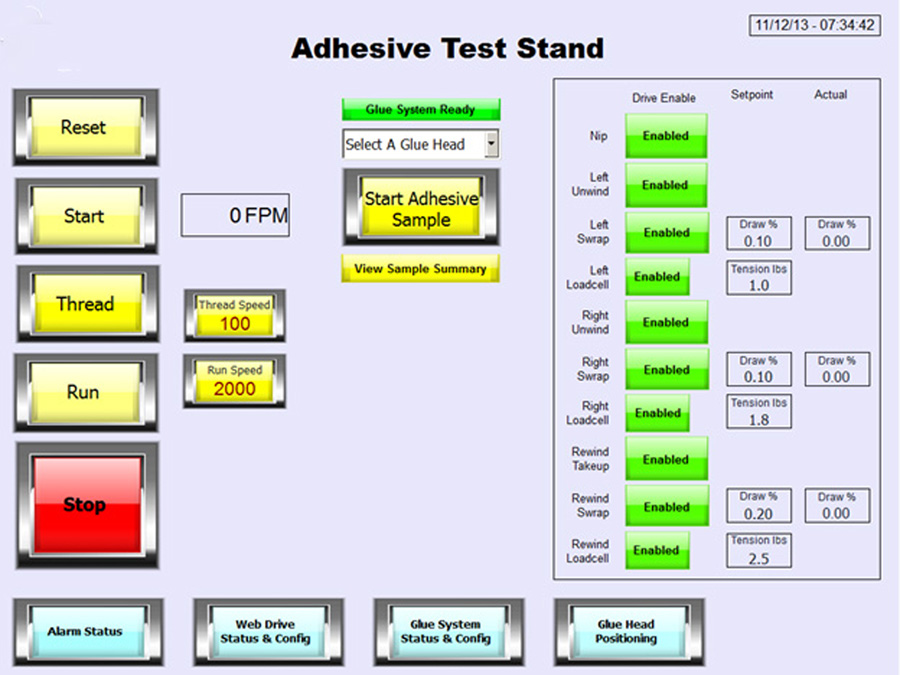Toggle Right Loadcell Enabled button
Image resolution: width=900 pixels, height=675 pixels.
(658, 413)
